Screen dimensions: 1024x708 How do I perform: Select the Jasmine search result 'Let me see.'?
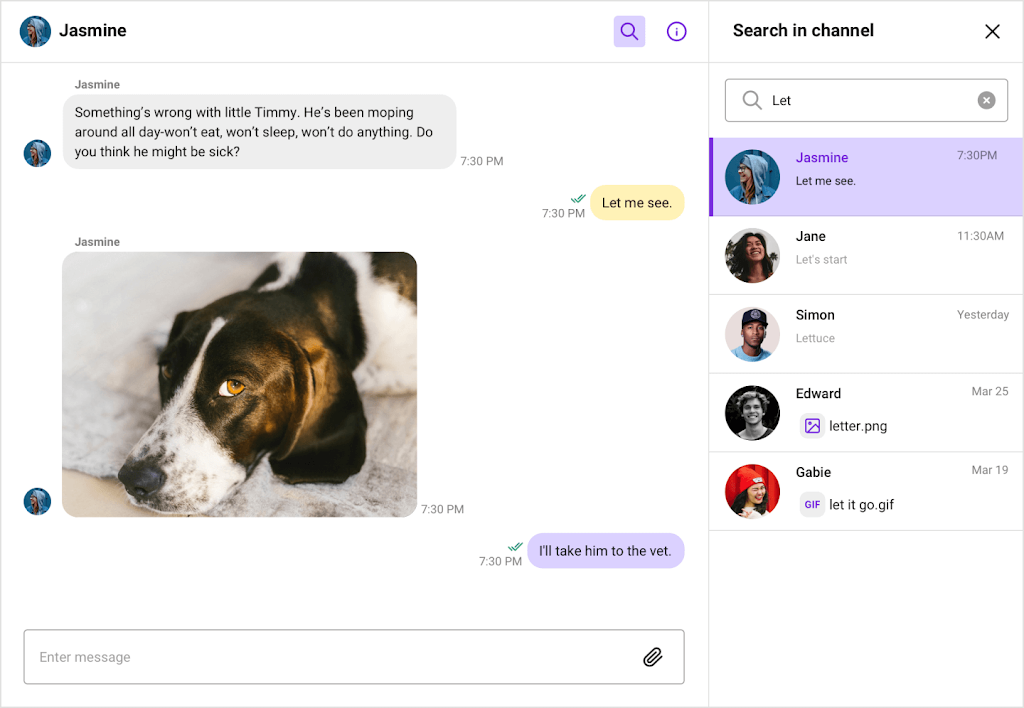[866, 177]
